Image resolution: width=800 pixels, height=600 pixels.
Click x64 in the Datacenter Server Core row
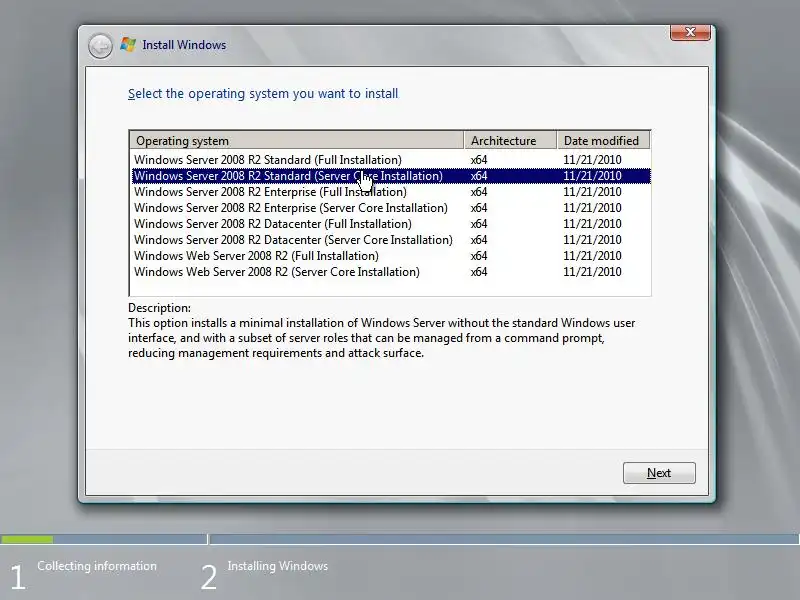[479, 240]
